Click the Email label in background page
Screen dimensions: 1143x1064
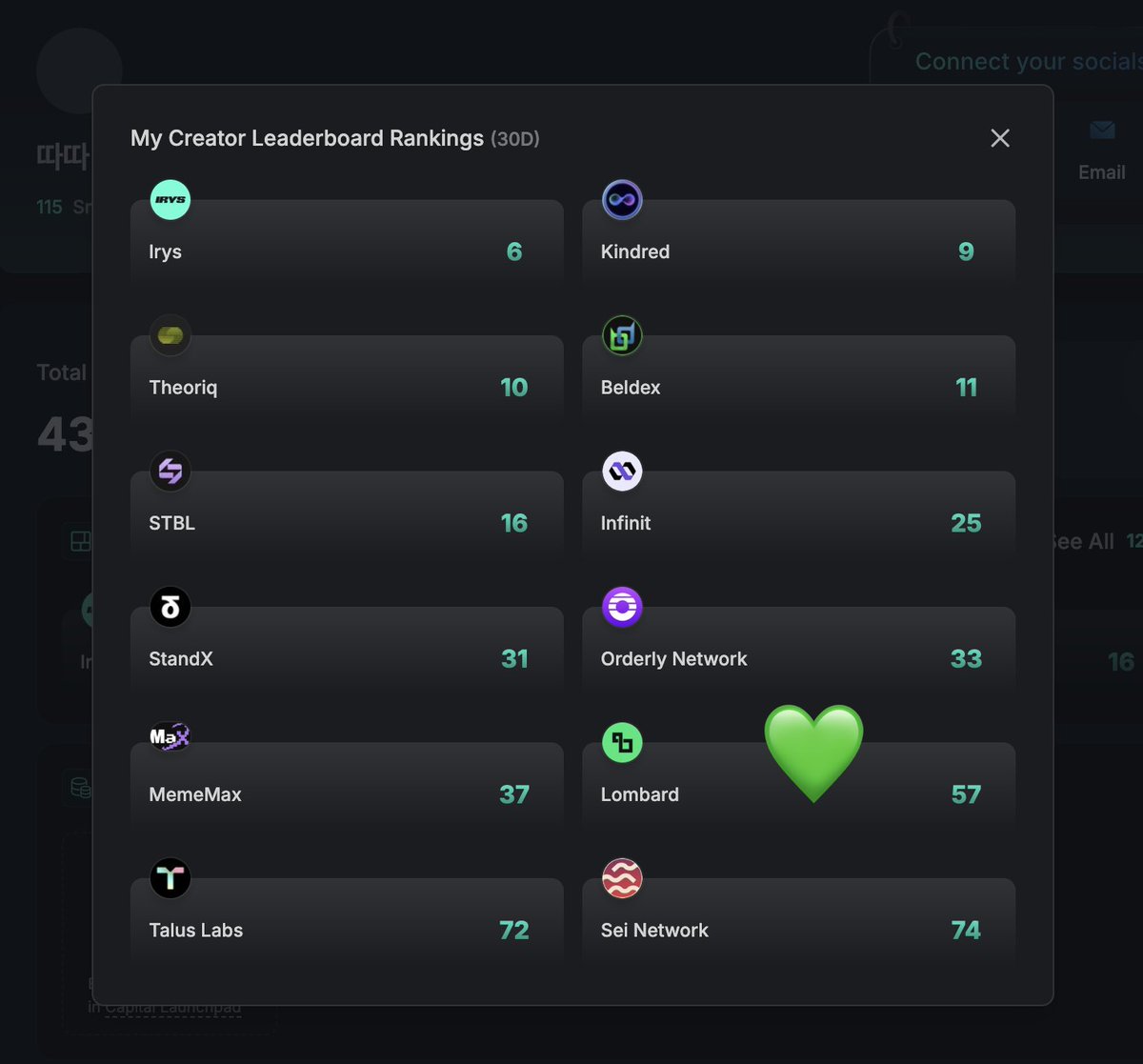click(1102, 172)
